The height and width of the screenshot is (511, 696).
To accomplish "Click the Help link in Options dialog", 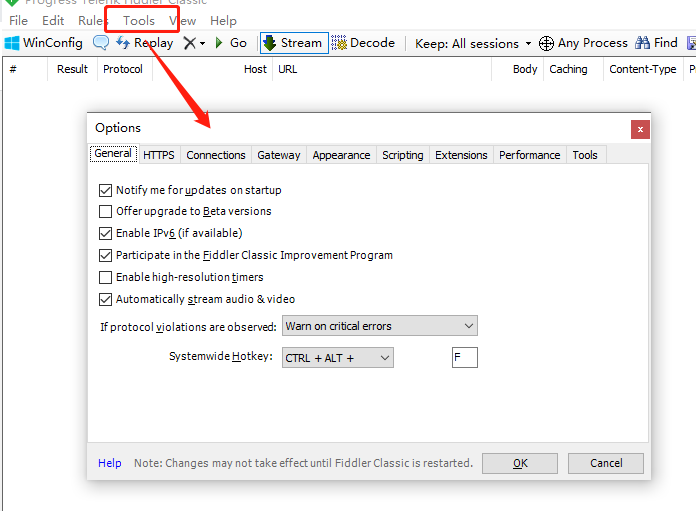I will tap(110, 463).
